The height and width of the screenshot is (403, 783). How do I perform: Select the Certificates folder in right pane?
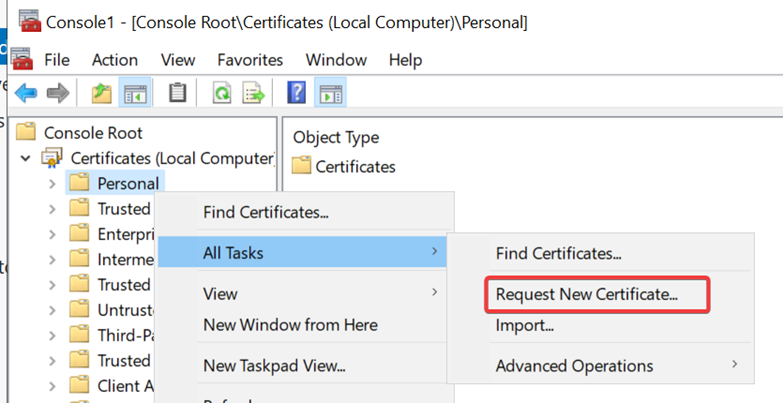point(355,167)
